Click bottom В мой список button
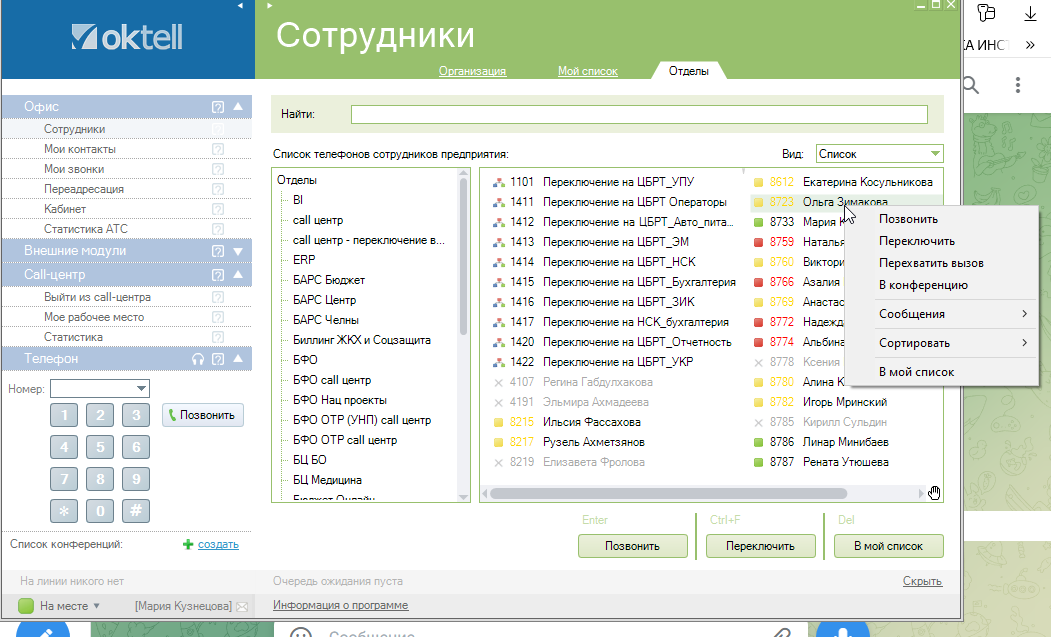 pos(889,546)
